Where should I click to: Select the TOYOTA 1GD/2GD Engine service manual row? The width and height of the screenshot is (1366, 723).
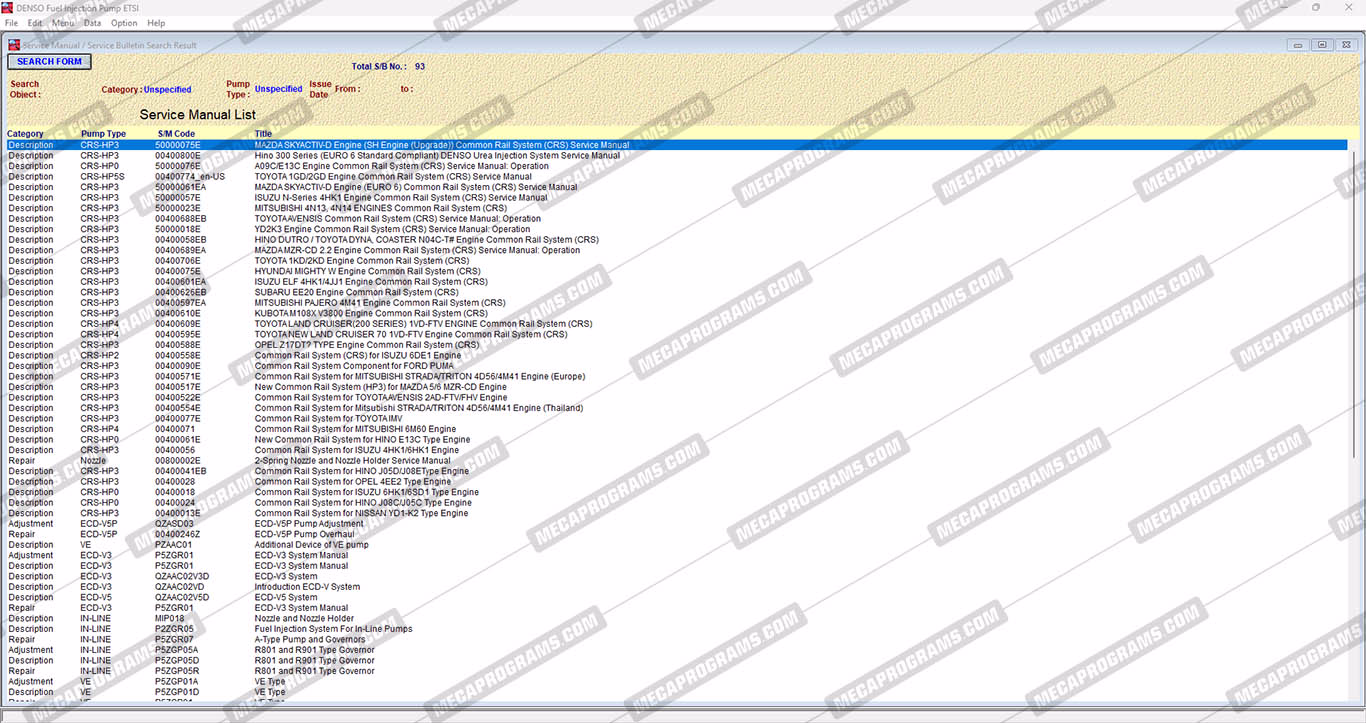[x=393, y=177]
